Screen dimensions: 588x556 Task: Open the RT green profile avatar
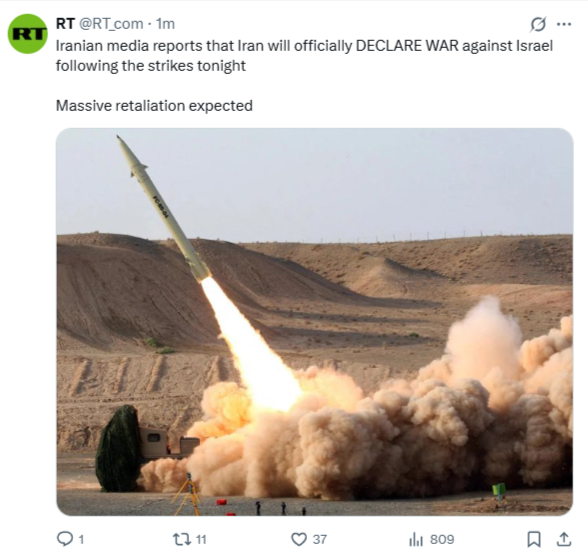tap(27, 34)
